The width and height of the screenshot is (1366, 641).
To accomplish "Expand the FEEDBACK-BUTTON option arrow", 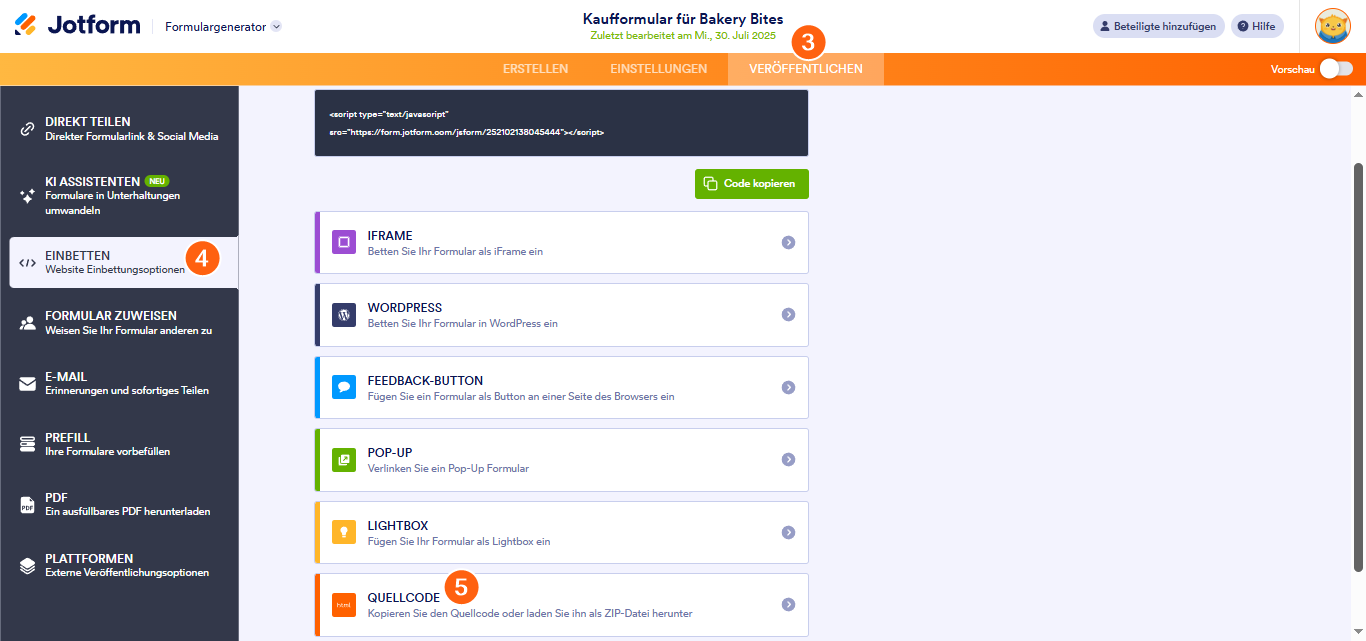I will pos(788,387).
